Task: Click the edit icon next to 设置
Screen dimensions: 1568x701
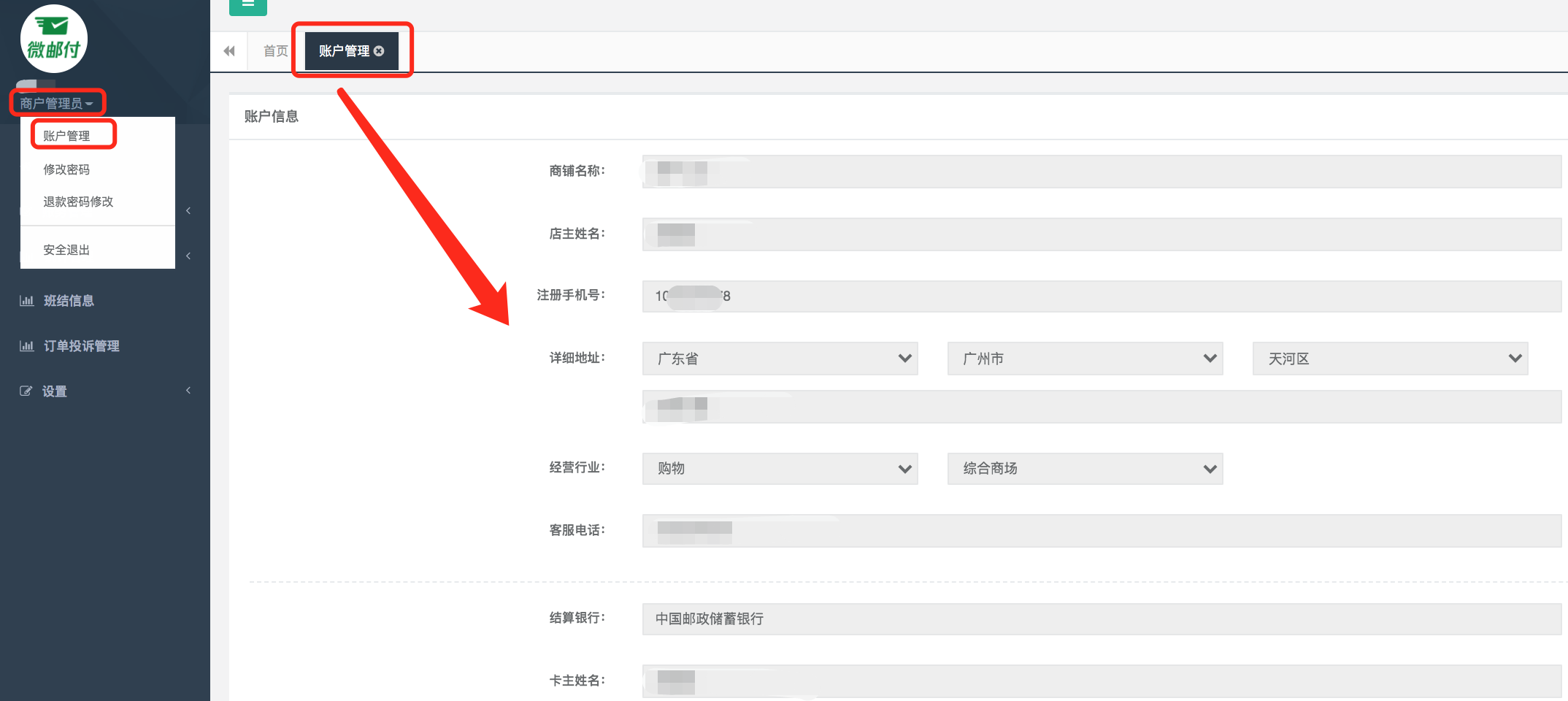Action: point(26,391)
